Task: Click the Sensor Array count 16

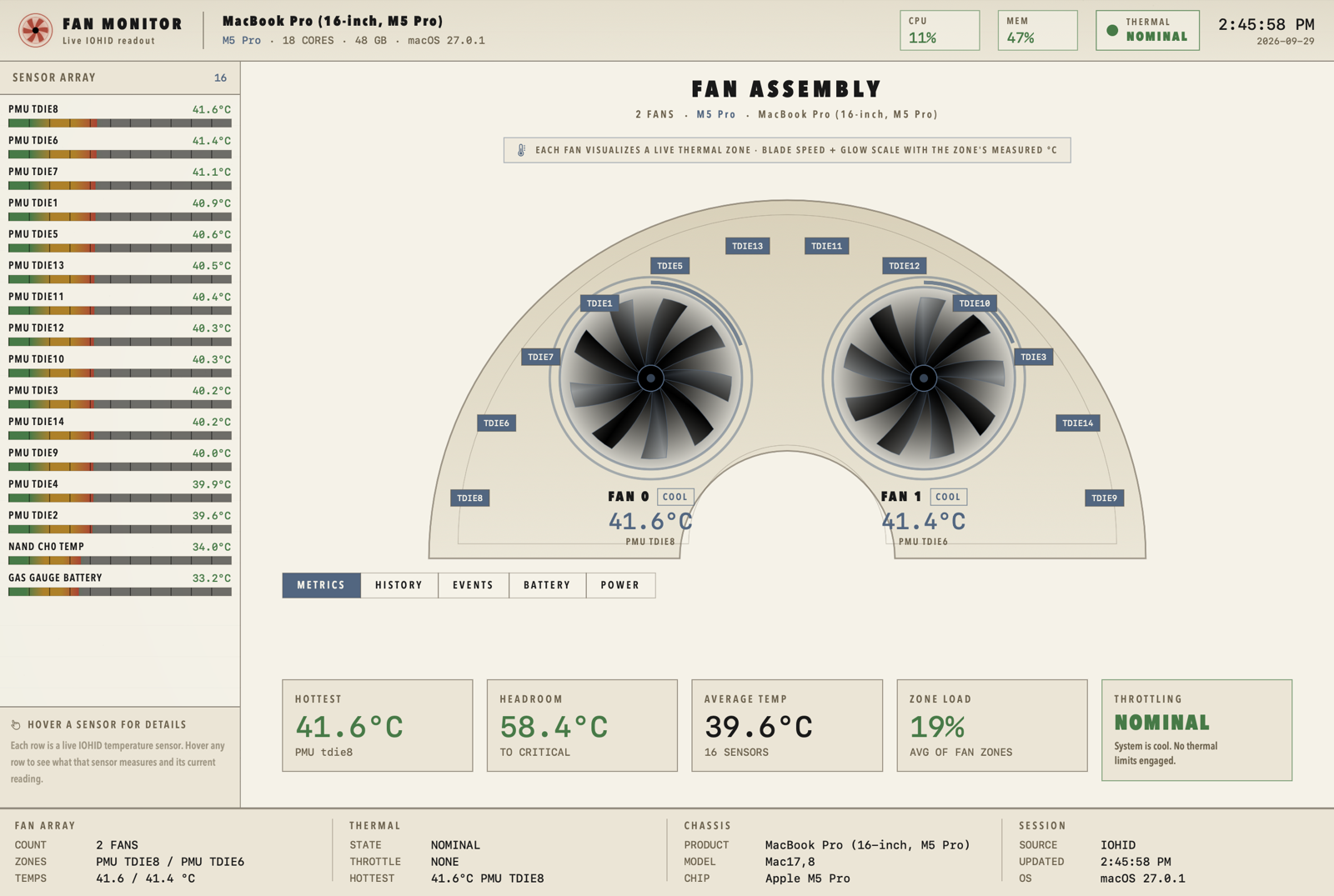Action: pyautogui.click(x=220, y=78)
